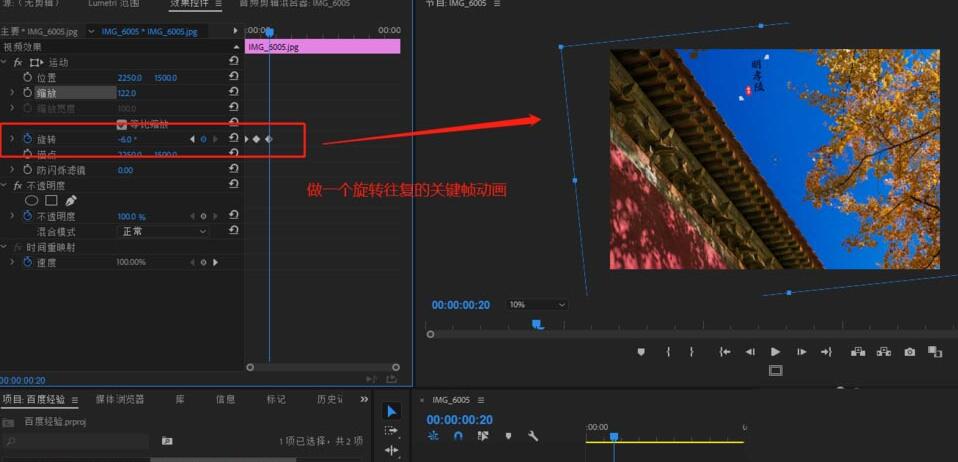958x462 pixels.
Task: Add a marker in Program Monitor
Action: point(641,352)
